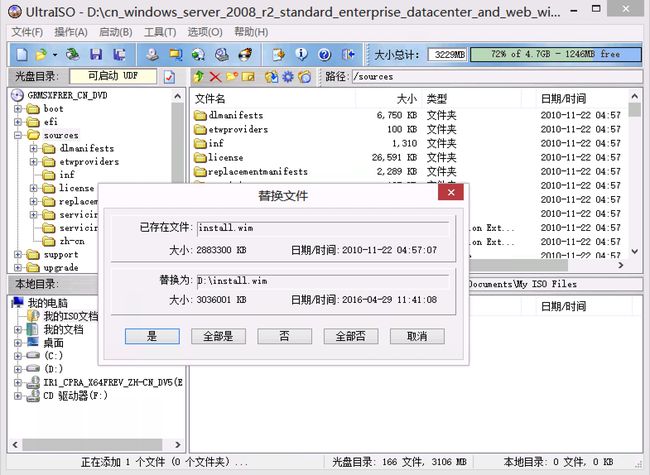
Task: Click the green Up one level arrow
Action: click(199, 77)
